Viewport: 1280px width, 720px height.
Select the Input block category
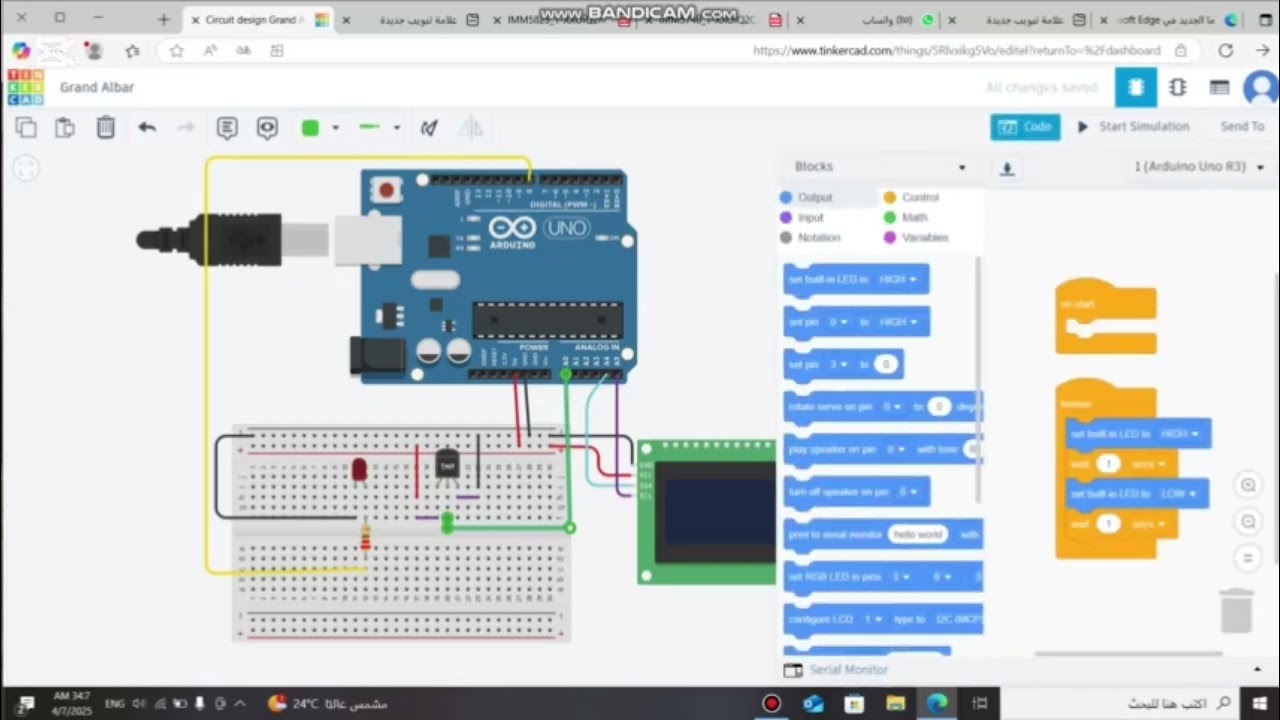tap(802, 217)
